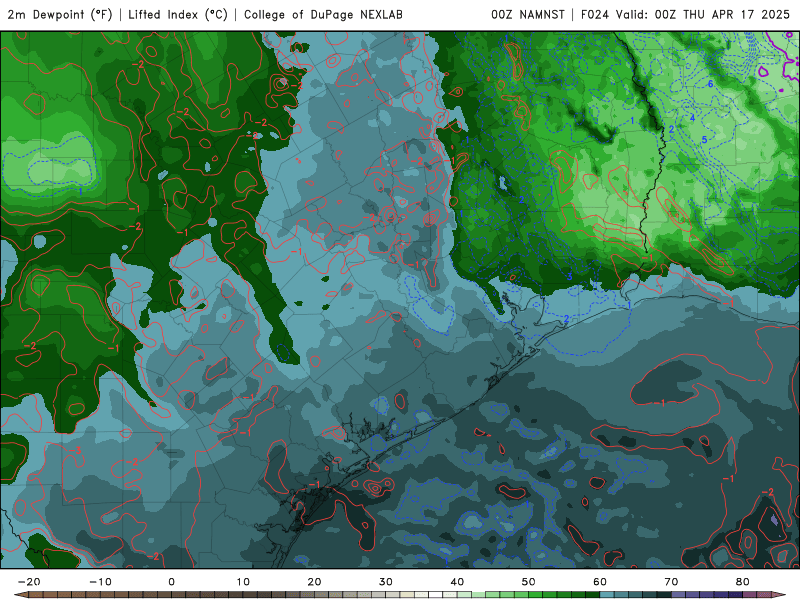This screenshot has height=600, width=800.
Task: Click the 0 label on the color scale
Action: (171, 582)
